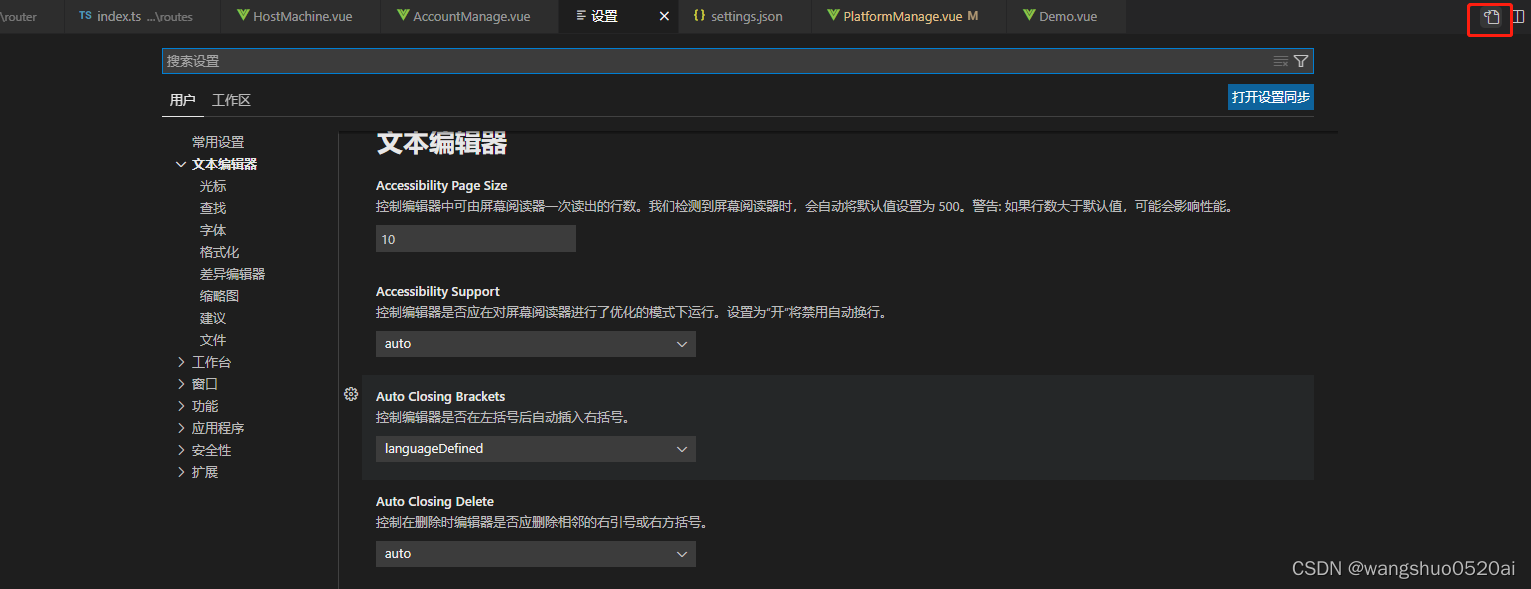Viewport: 1531px width, 589px height.
Task: Click the TS icon on the index.ts tab
Action: click(x=84, y=16)
